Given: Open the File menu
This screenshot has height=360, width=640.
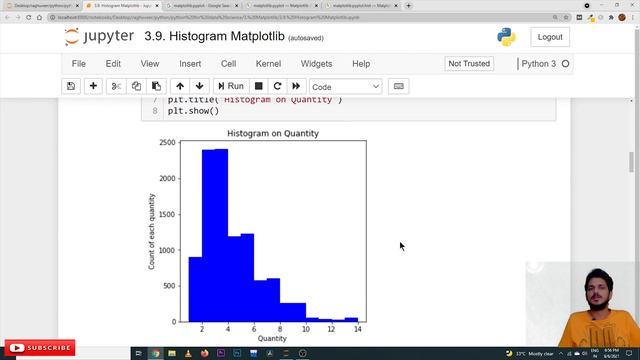Looking at the screenshot, I should tap(79, 64).
